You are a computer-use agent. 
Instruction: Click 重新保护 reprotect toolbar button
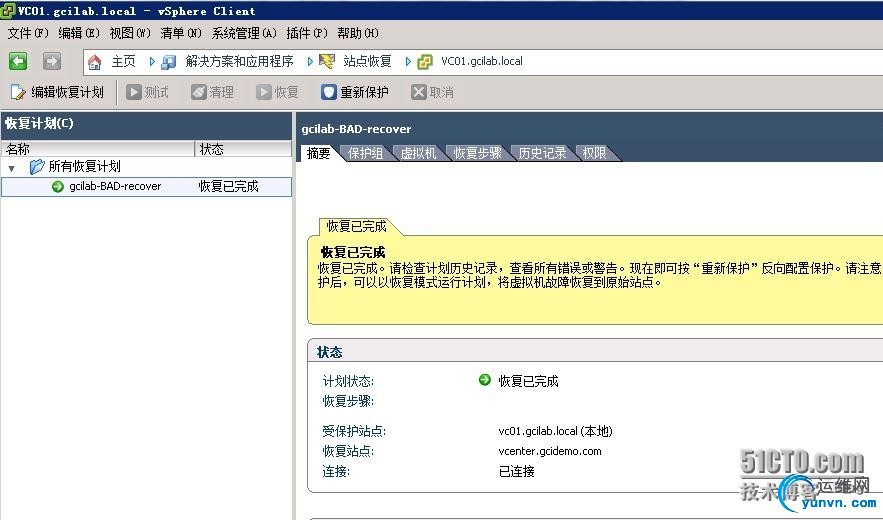point(355,92)
